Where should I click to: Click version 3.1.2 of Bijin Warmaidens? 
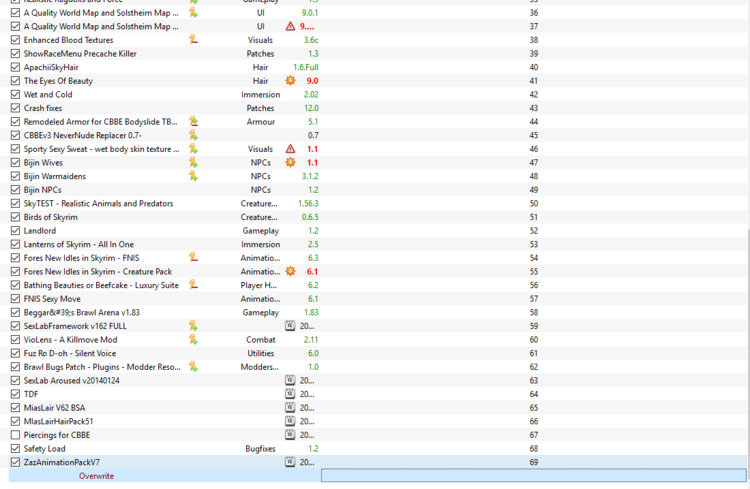(310, 176)
